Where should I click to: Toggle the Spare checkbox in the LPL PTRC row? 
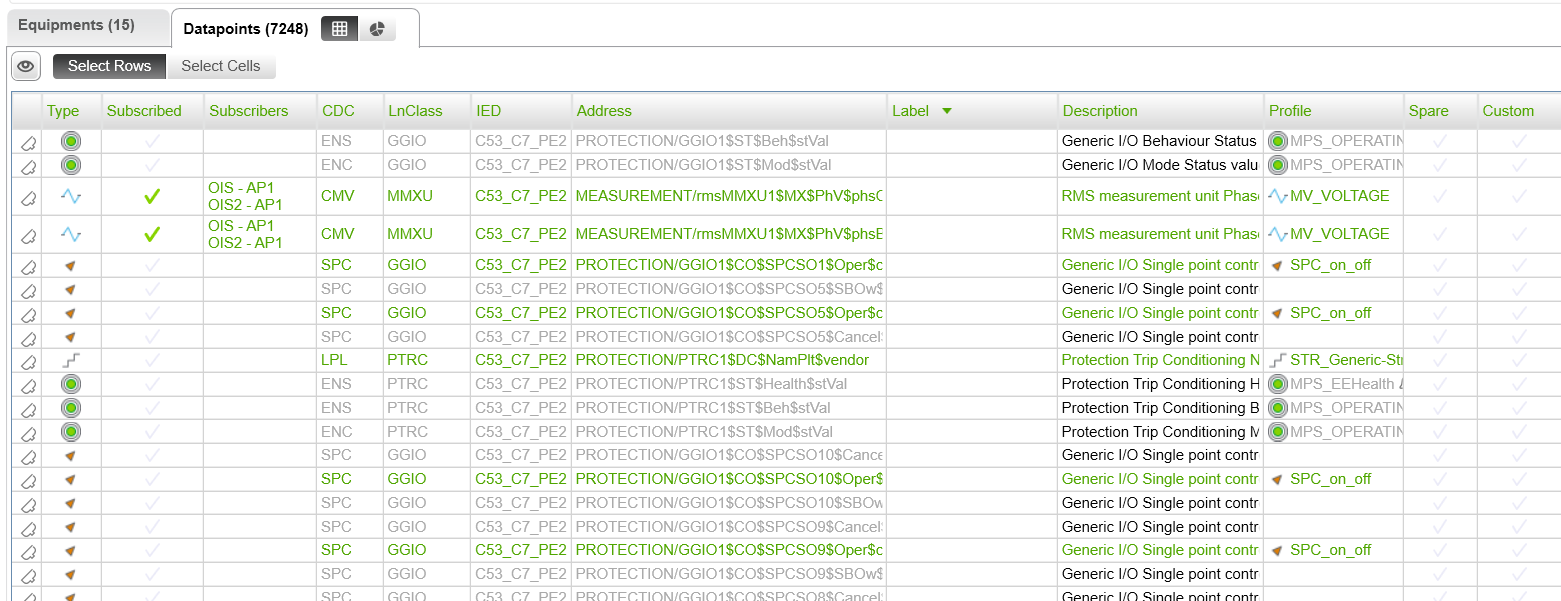1440,360
